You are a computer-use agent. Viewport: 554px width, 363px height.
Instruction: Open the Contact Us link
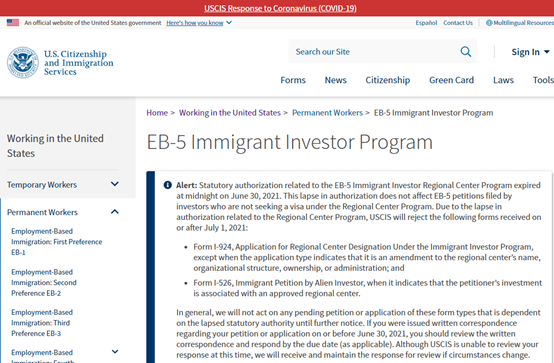point(458,23)
